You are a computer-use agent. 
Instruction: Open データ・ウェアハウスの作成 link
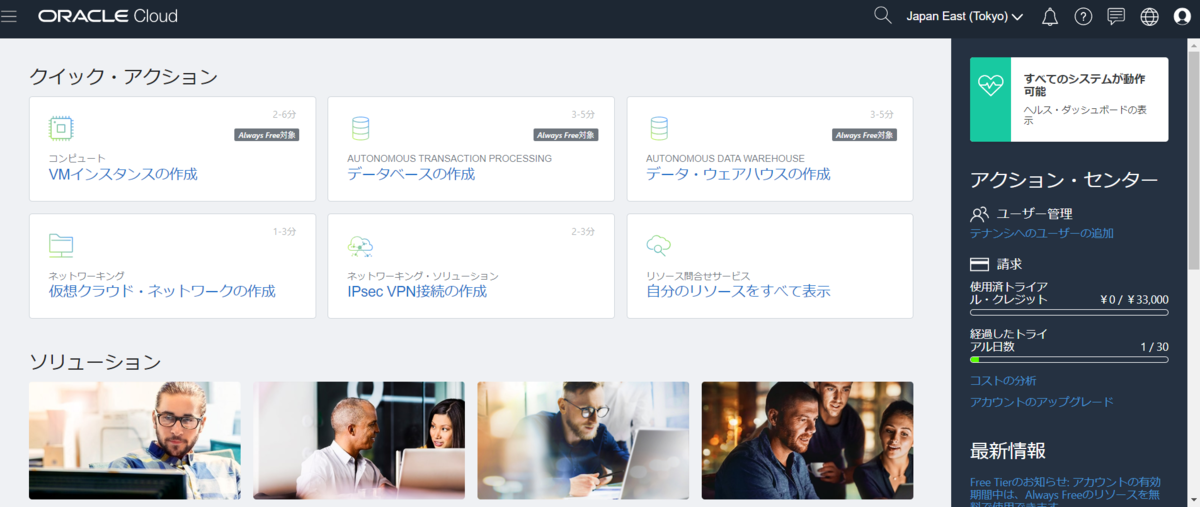(738, 174)
